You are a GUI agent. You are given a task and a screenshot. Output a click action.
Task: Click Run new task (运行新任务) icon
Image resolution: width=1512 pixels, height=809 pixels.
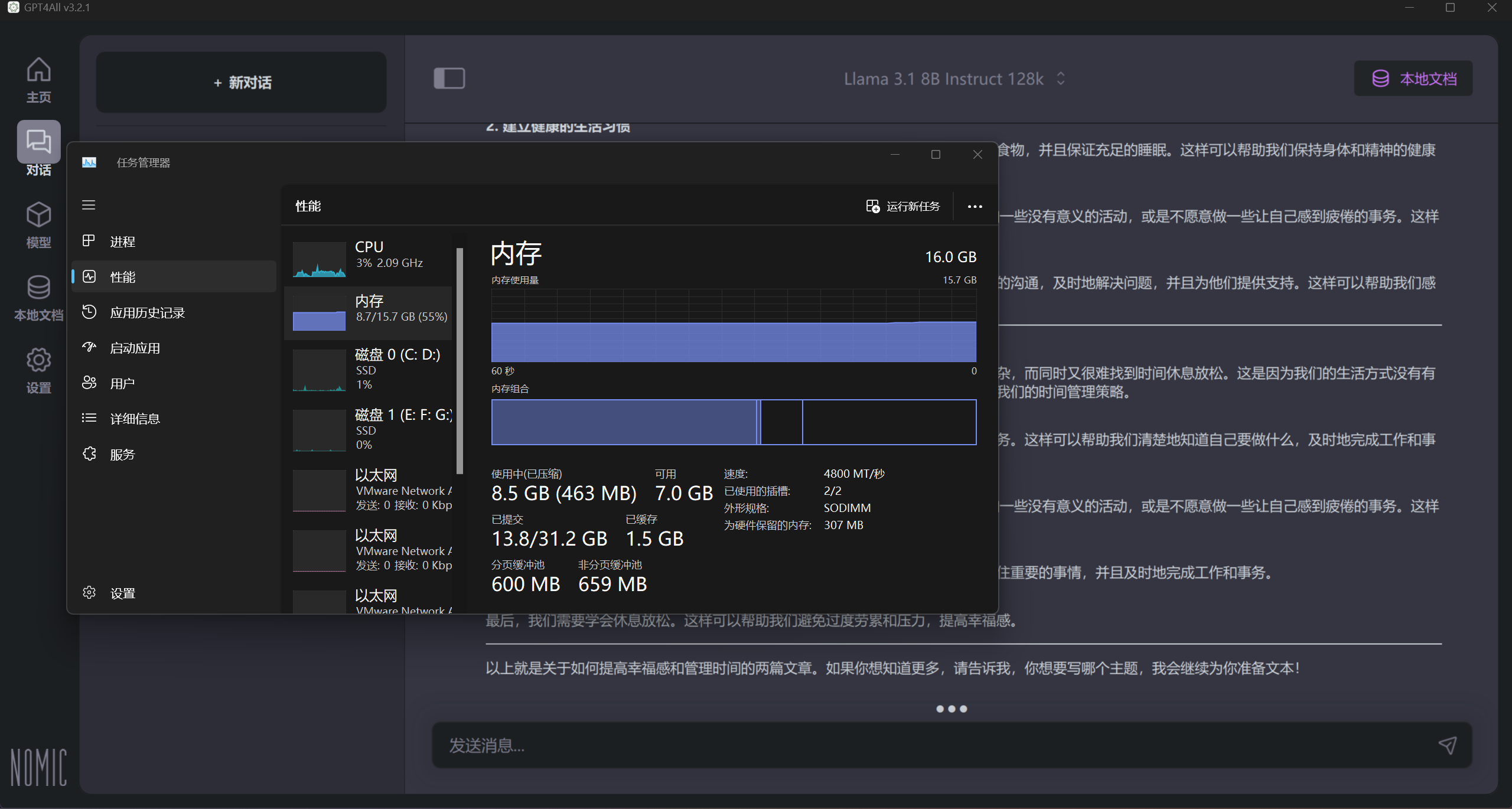[872, 206]
